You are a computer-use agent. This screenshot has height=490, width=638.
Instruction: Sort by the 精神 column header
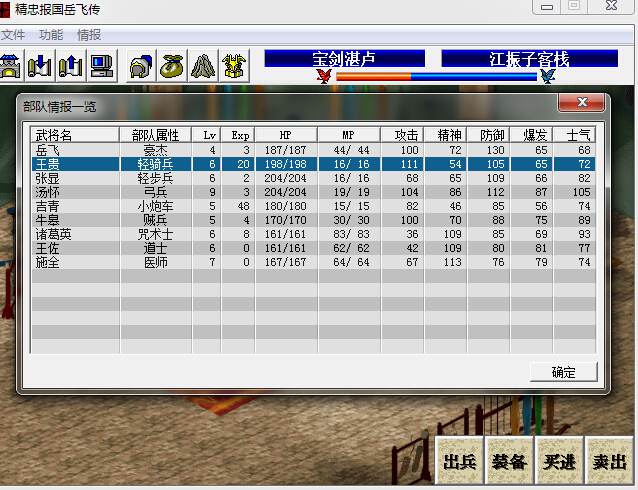click(x=446, y=135)
